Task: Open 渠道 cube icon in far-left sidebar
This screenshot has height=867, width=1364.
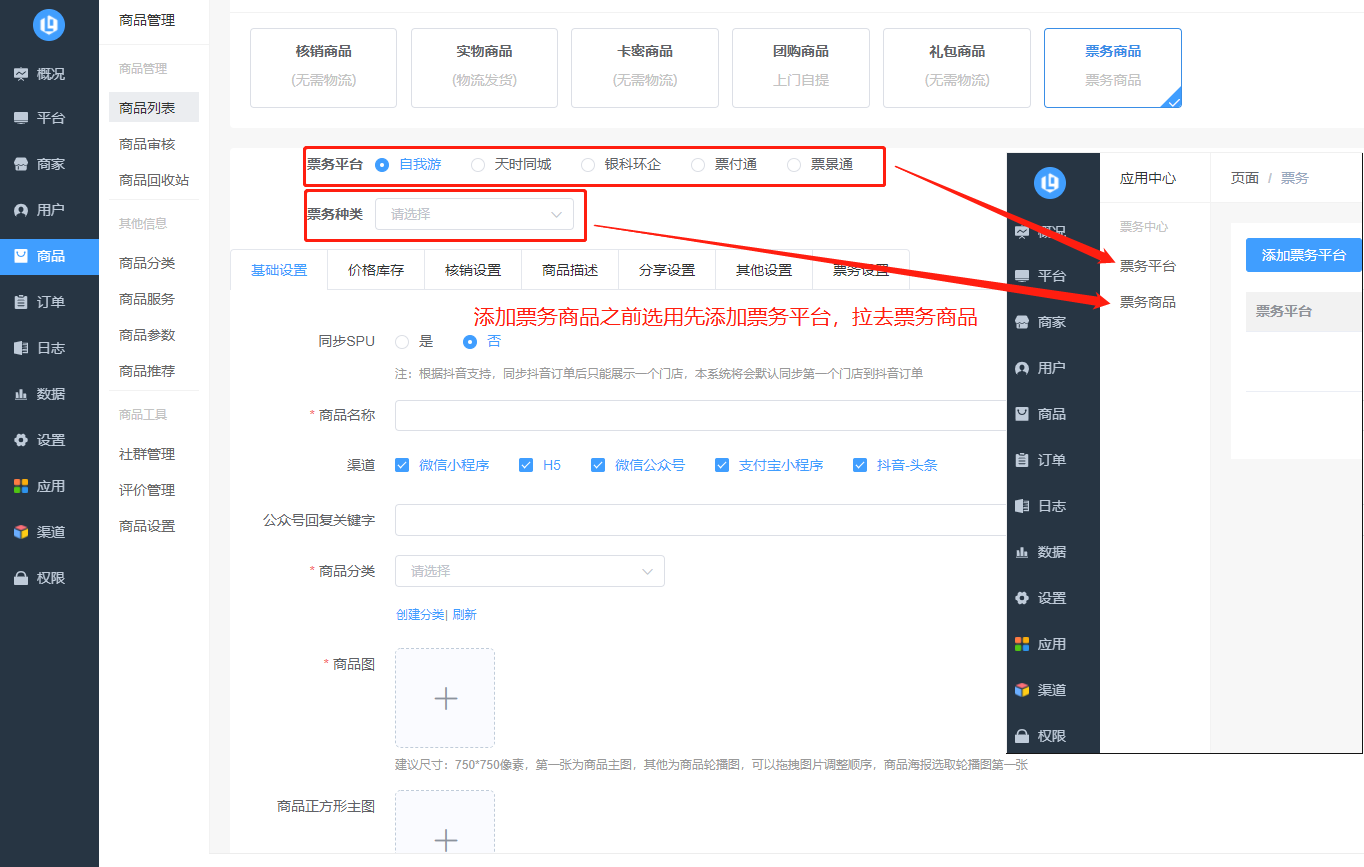Action: tap(21, 532)
